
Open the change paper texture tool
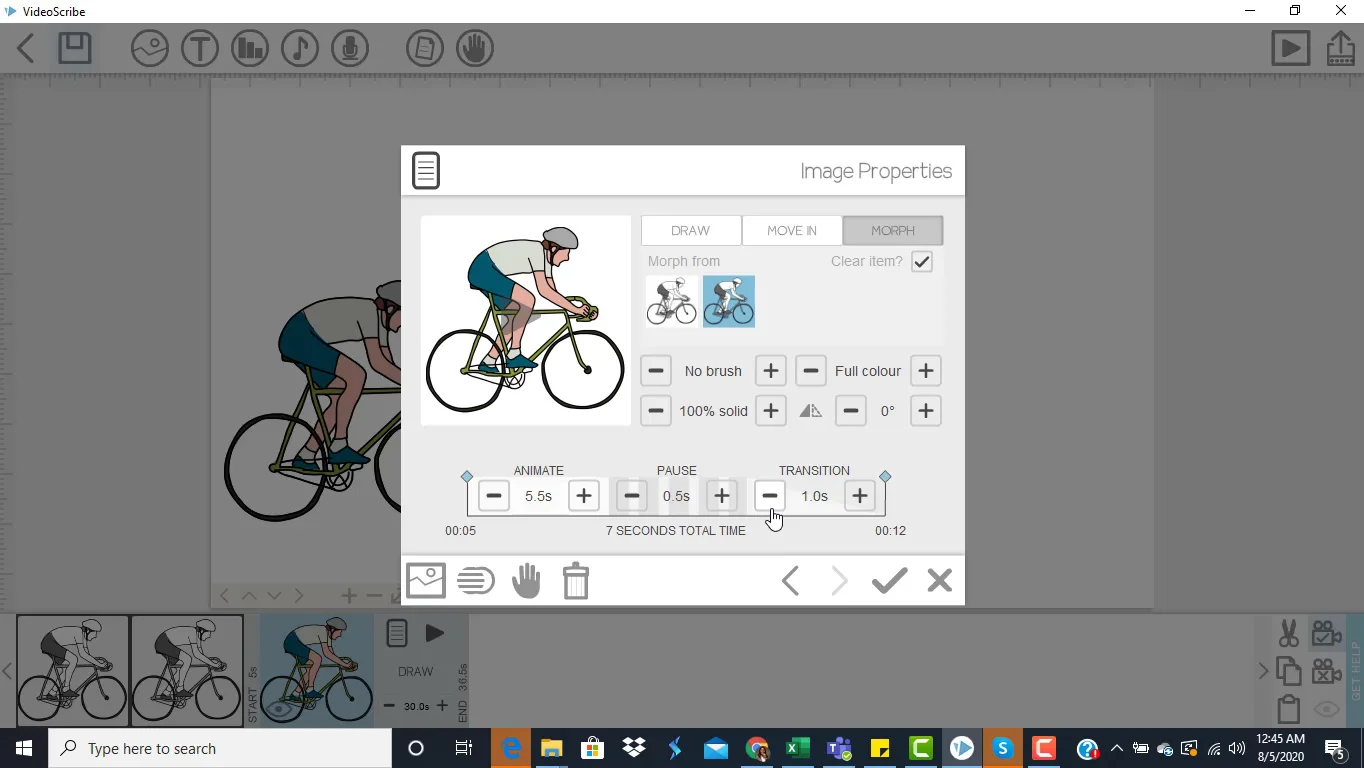(x=425, y=48)
